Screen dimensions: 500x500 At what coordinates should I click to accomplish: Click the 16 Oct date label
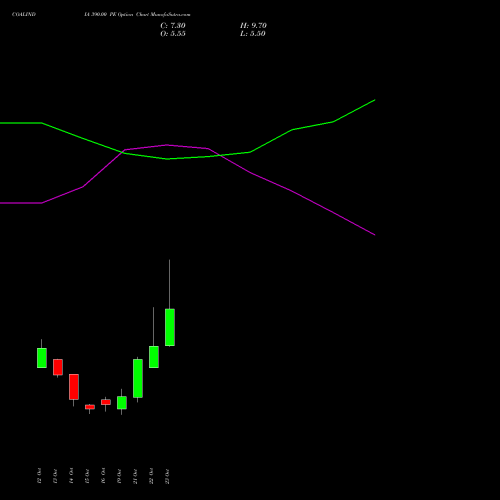103,476
